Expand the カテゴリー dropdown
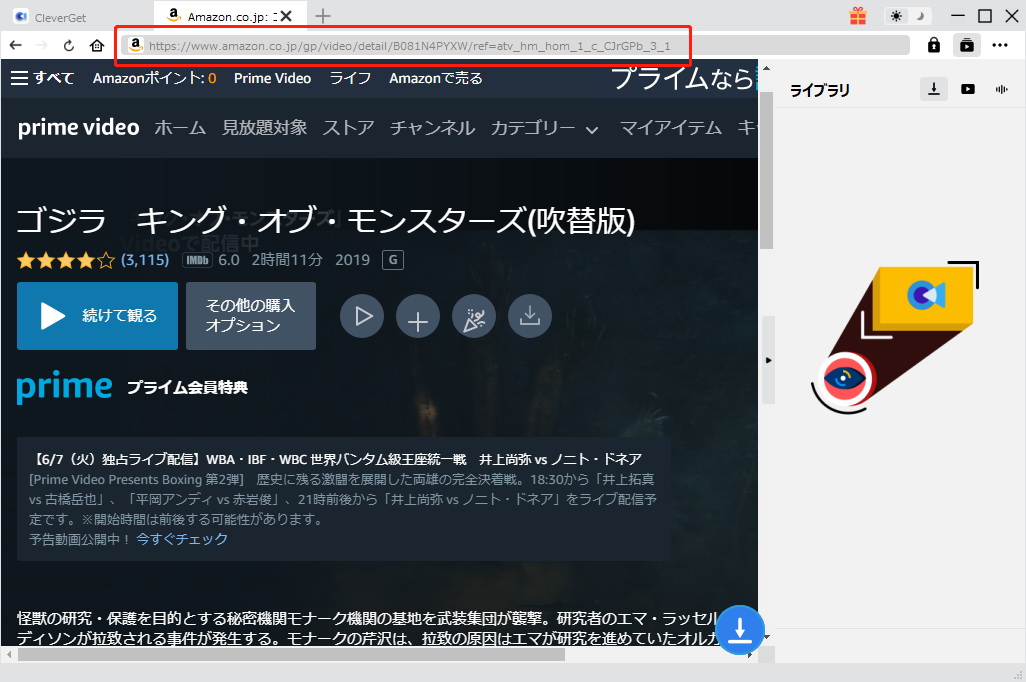 (544, 128)
